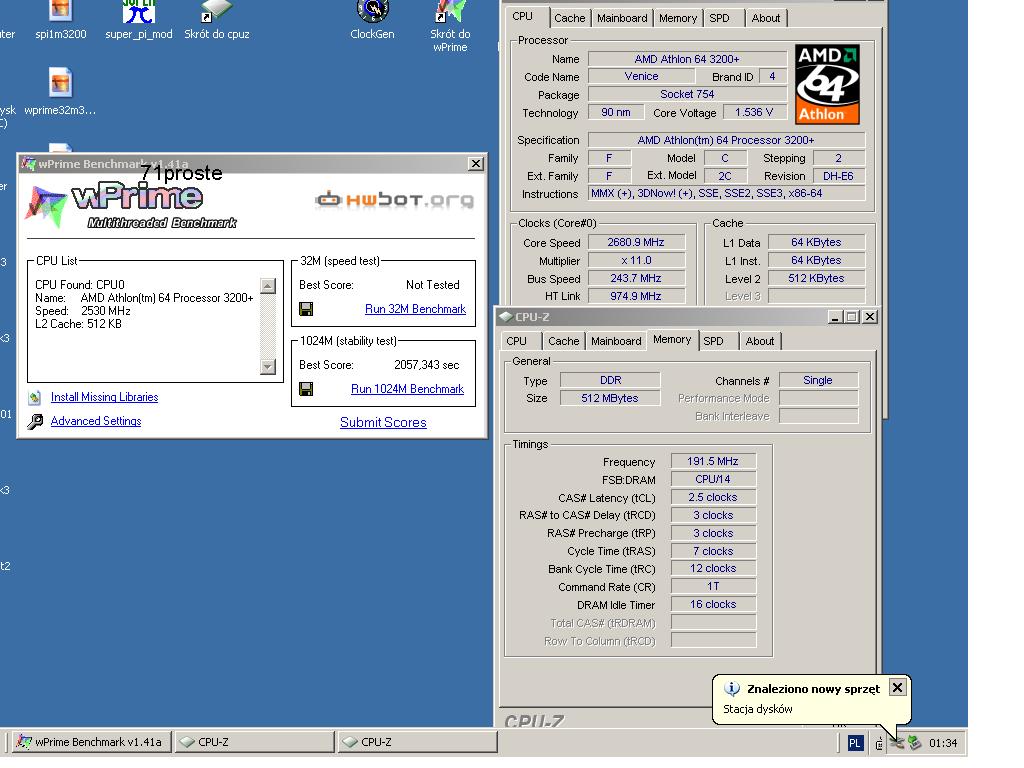Select Cache tab in back CPU-Z window
The width and height of the screenshot is (1024, 768).
click(x=569, y=18)
